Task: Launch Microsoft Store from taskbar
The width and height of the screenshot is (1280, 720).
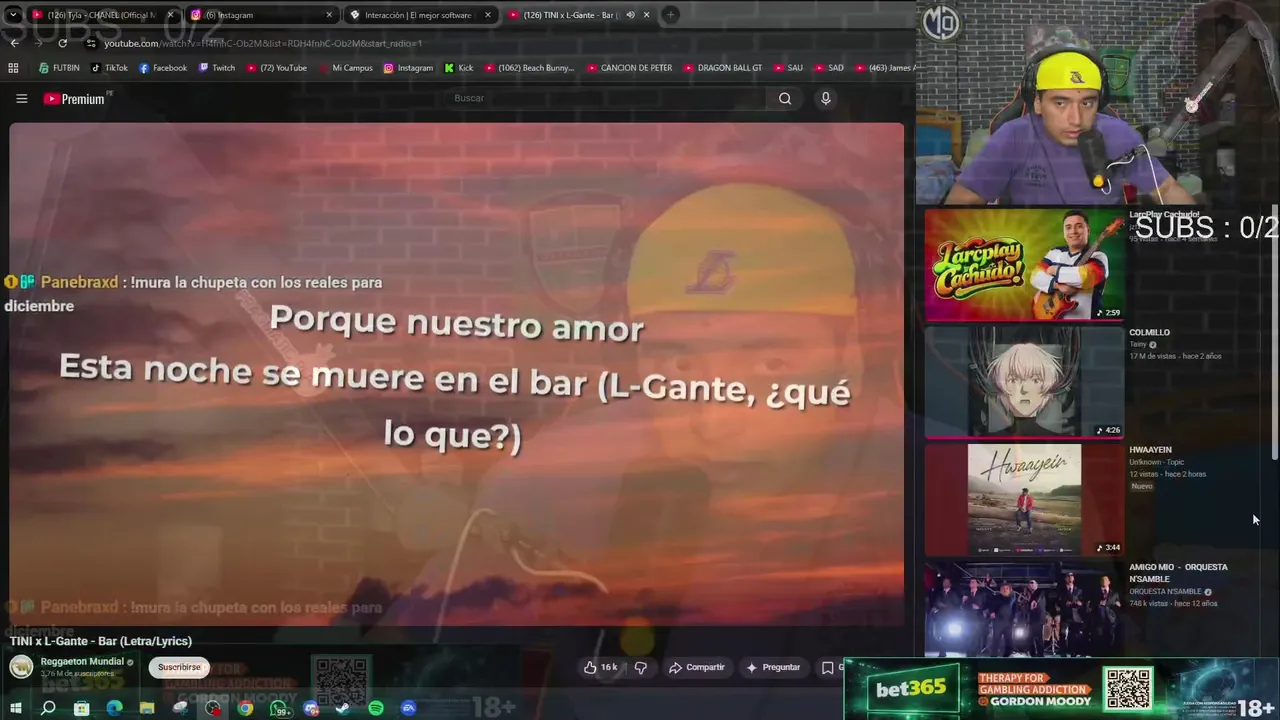Action: click(x=81, y=708)
